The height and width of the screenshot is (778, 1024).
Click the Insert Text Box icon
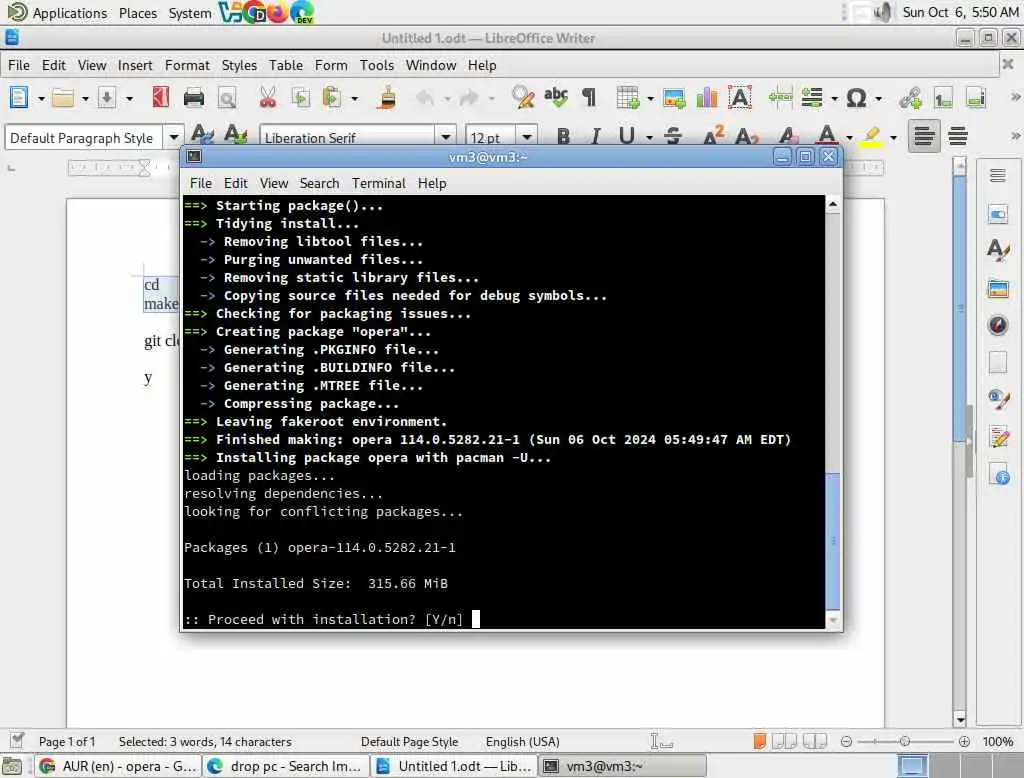pos(740,98)
